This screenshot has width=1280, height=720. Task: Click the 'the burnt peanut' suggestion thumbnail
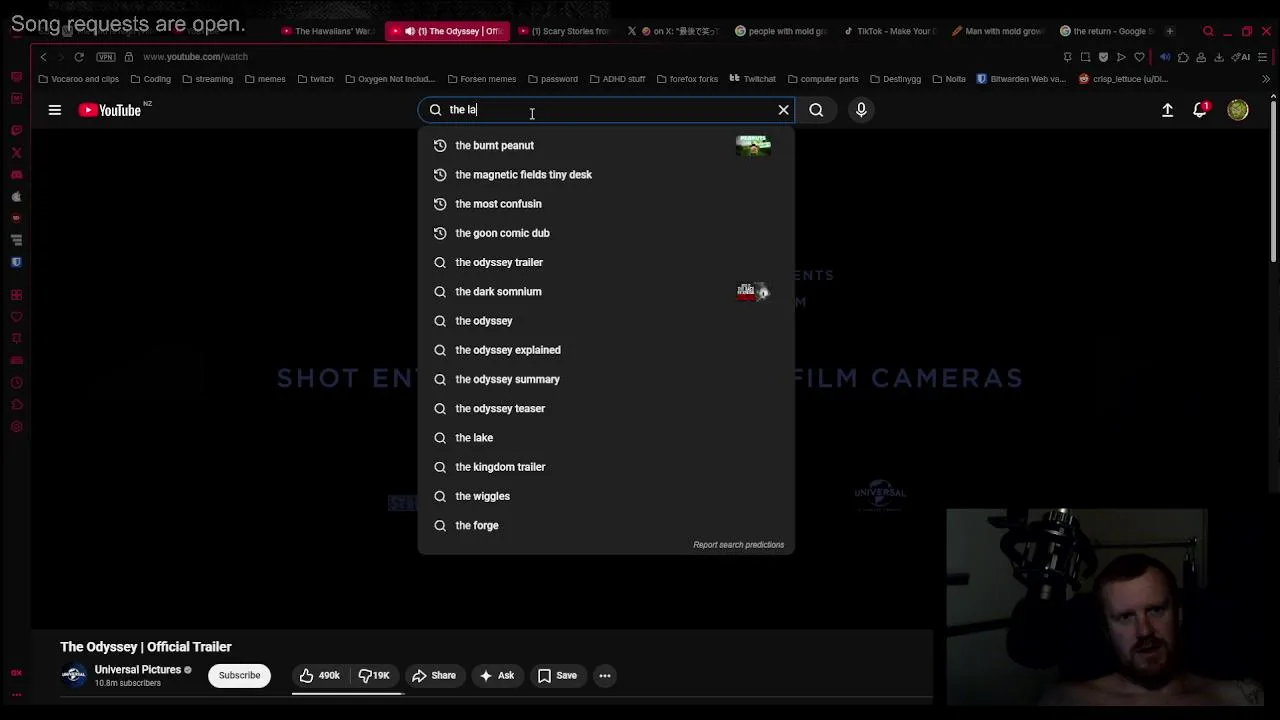pyautogui.click(x=753, y=146)
